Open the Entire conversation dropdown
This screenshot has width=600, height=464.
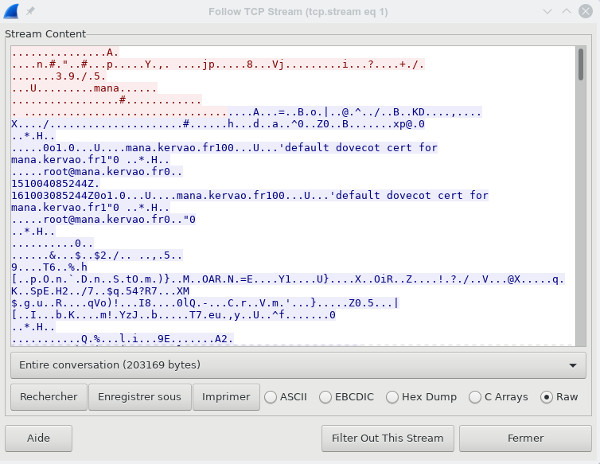coord(298,365)
